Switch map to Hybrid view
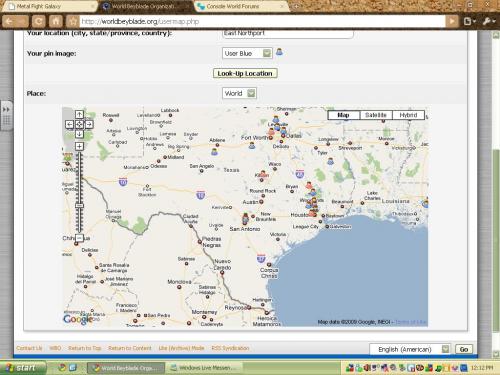Image resolution: width=500 pixels, height=375 pixels. pos(408,115)
